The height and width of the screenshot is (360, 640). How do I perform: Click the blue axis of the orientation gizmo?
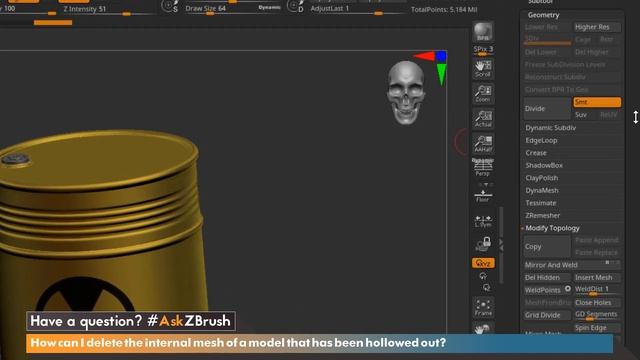pos(441,56)
